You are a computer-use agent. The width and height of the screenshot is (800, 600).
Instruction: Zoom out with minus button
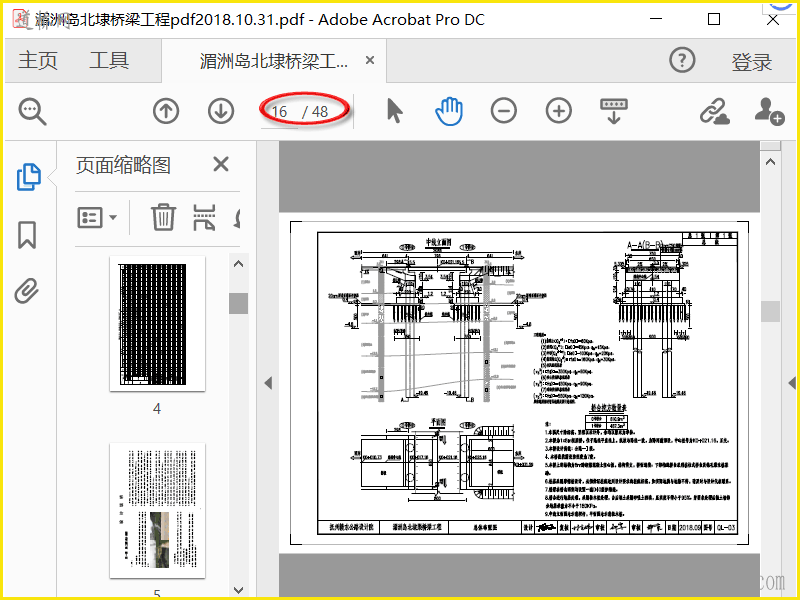tap(504, 111)
